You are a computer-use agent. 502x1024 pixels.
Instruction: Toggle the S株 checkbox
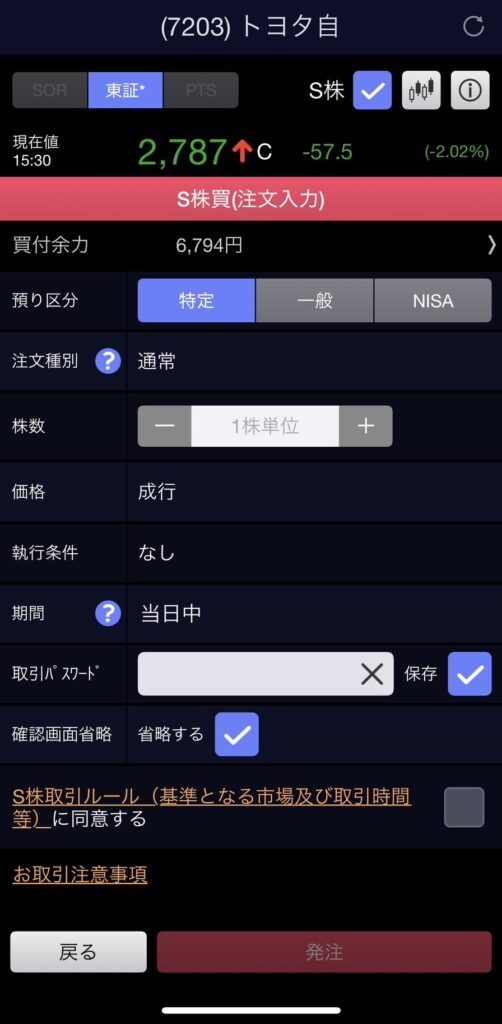coord(372,90)
